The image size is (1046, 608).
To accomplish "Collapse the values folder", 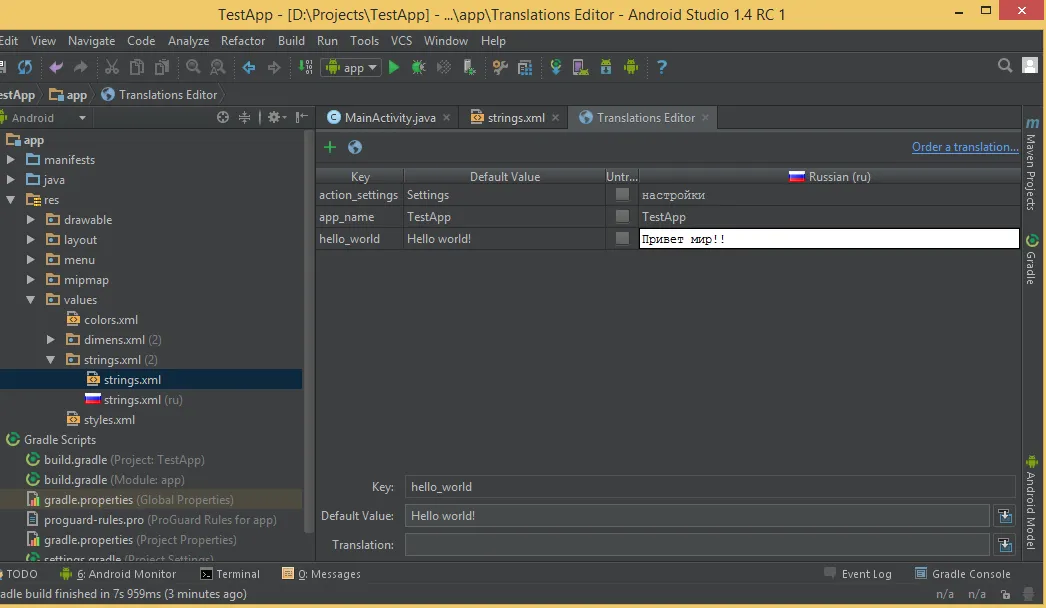I will tap(31, 300).
